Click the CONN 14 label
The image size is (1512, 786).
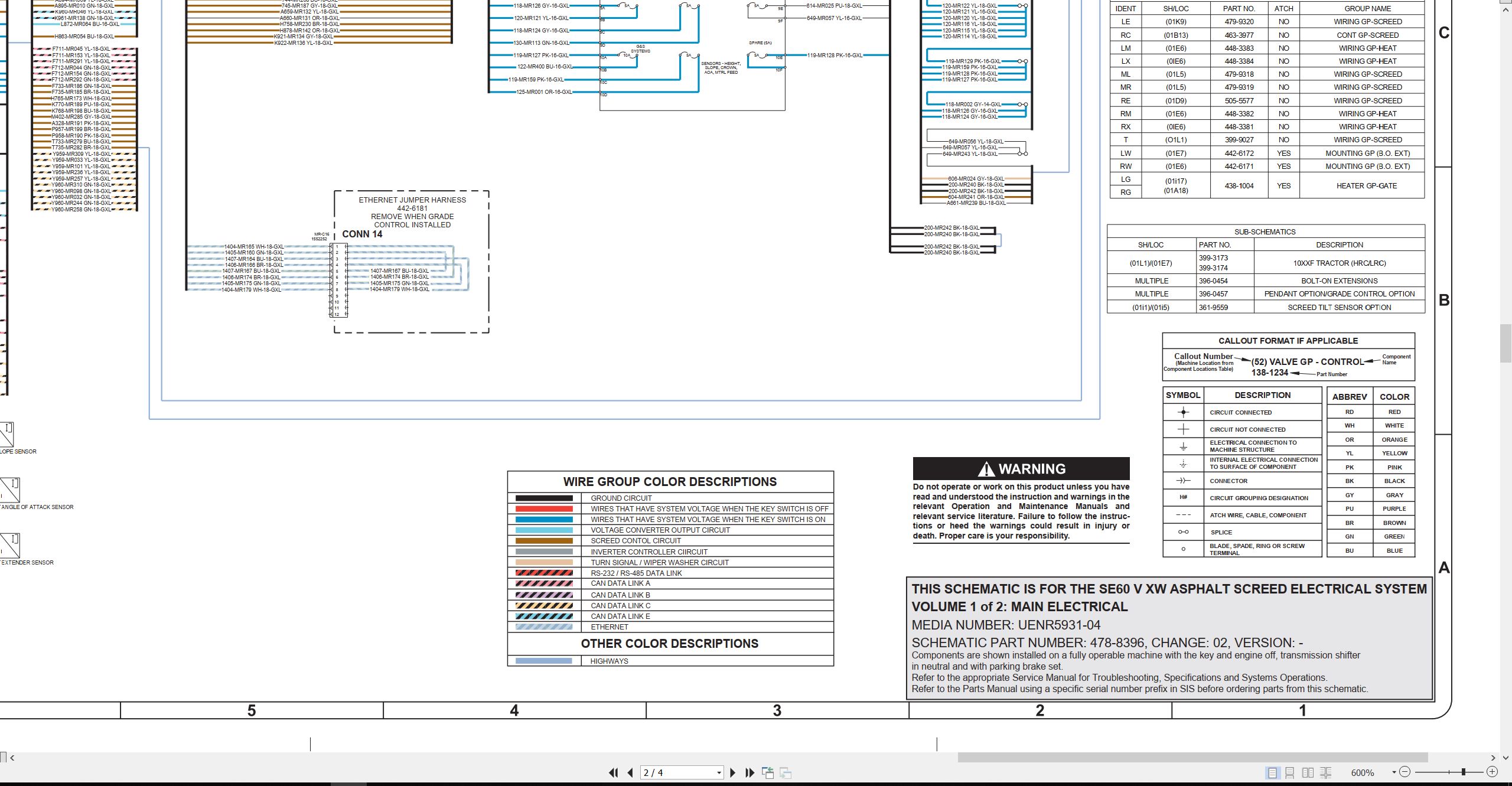(x=362, y=234)
